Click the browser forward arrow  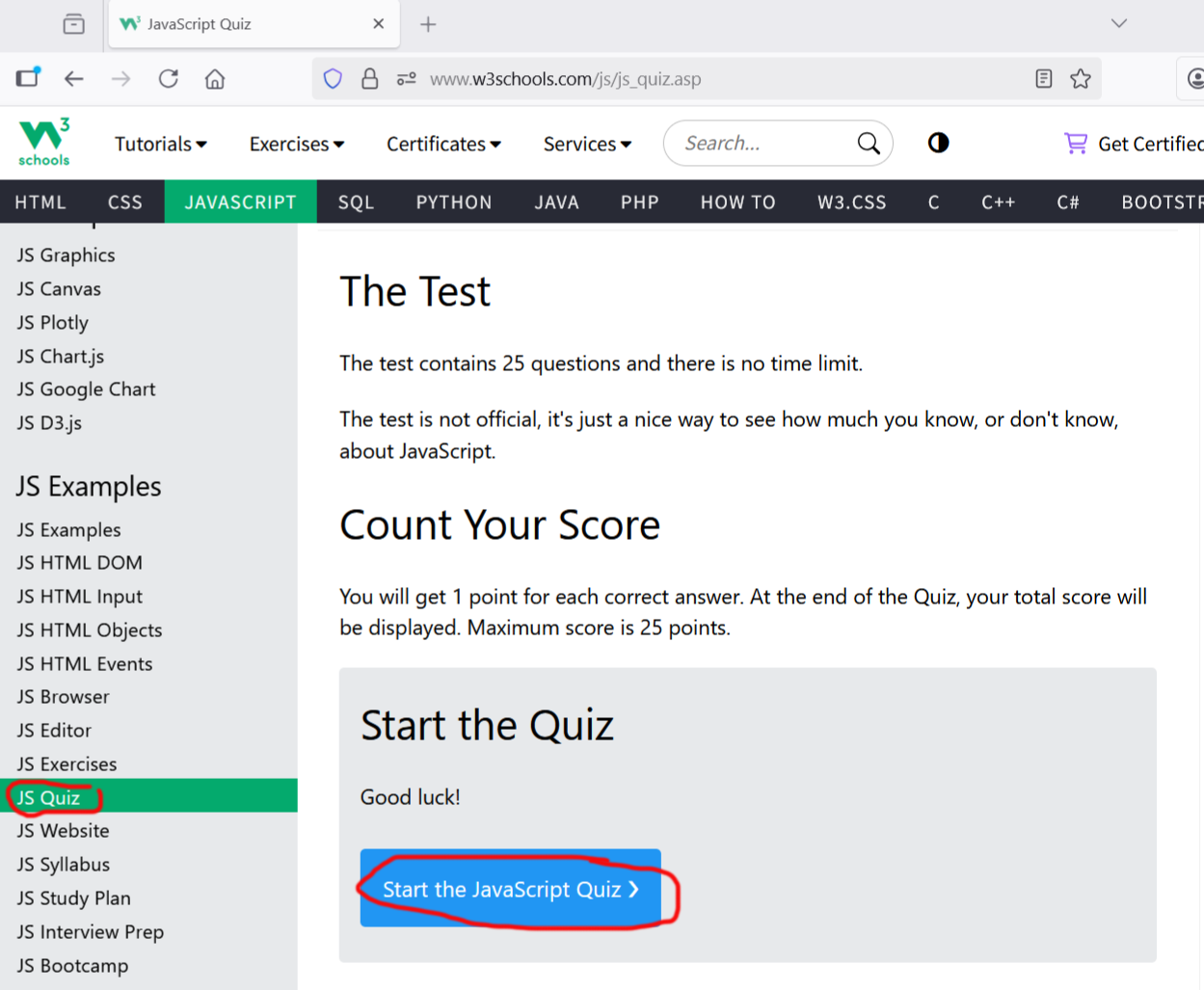(120, 79)
